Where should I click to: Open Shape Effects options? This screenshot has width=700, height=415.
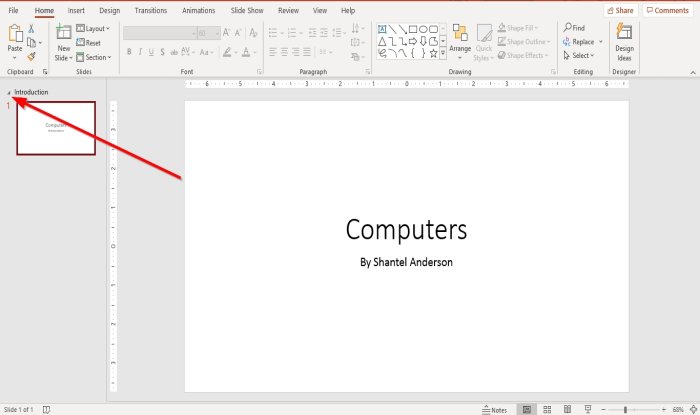523,55
